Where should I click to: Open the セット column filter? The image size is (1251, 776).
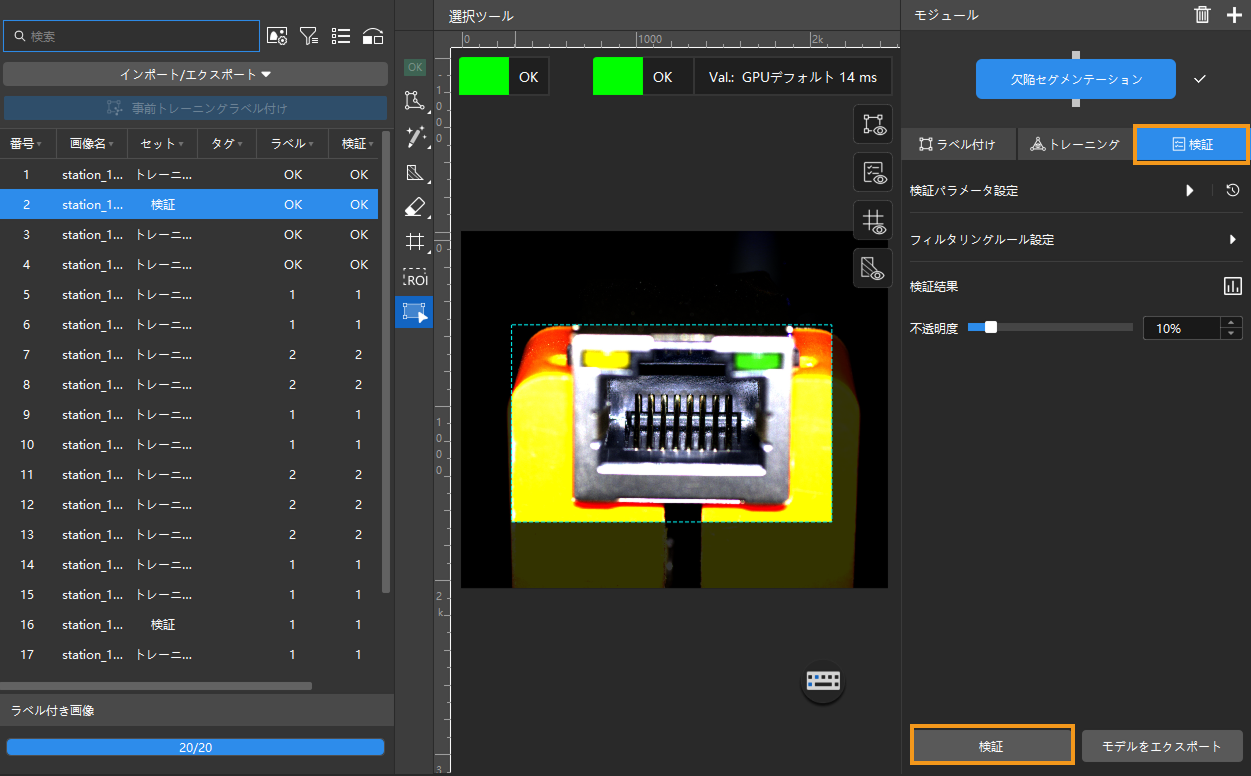[162, 144]
